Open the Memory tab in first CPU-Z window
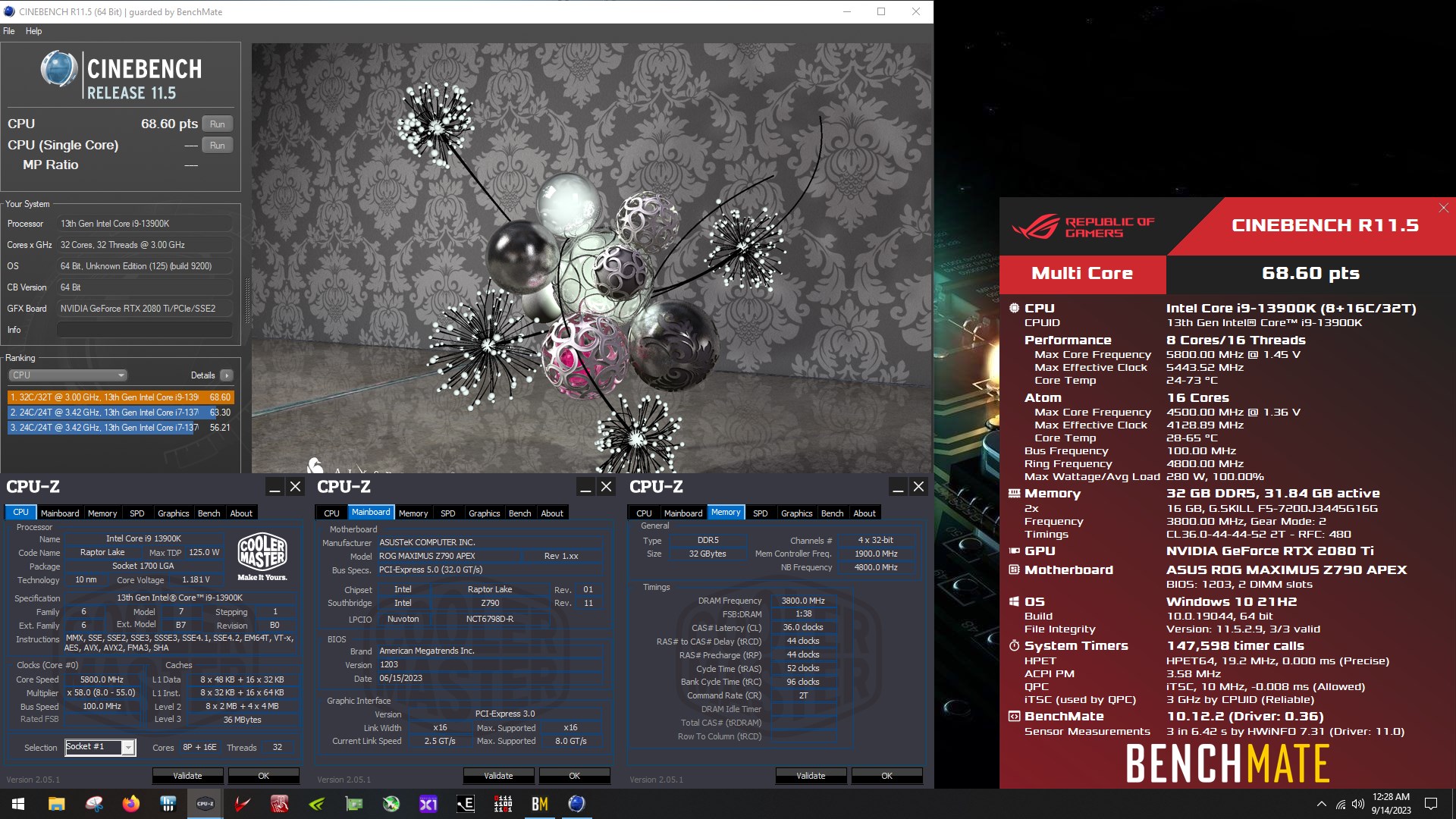The height and width of the screenshot is (819, 1456). pos(102,513)
